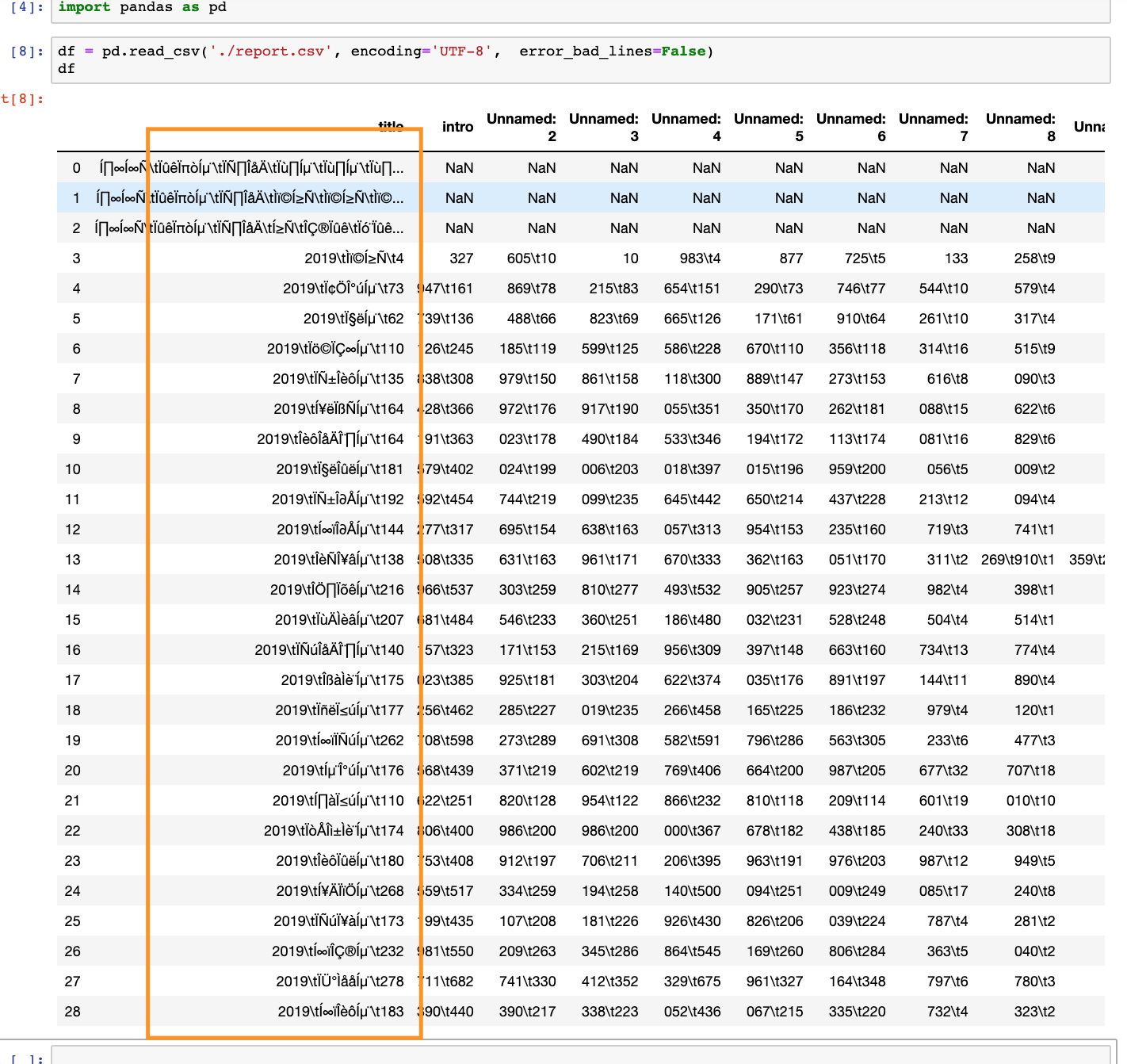Viewport: 1127px width, 1064px height.
Task: Select the "099\t235" cell
Action: tap(610, 499)
